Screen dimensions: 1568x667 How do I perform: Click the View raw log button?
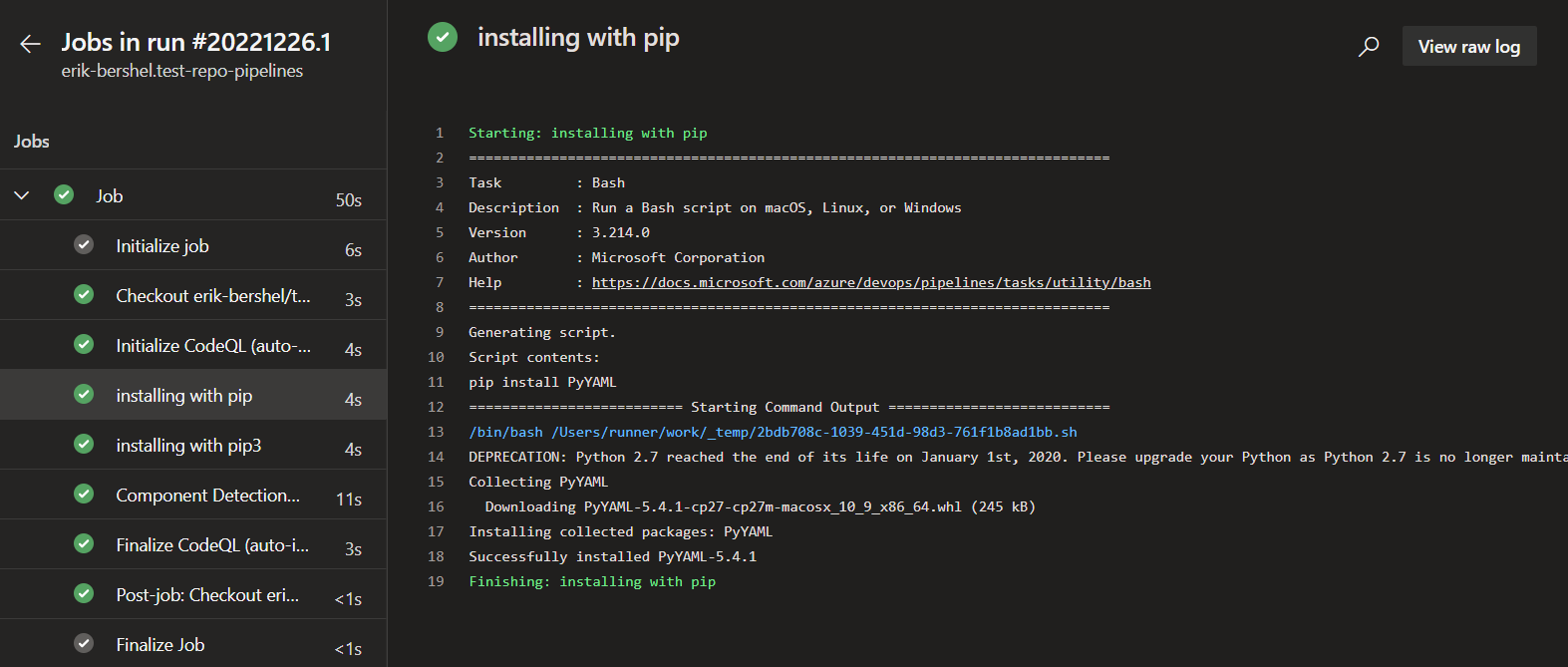(1469, 47)
